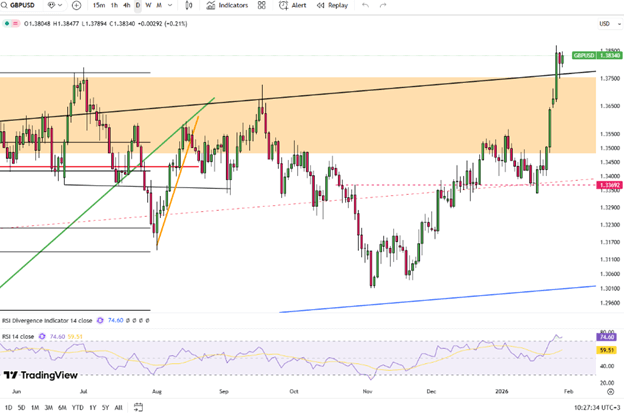Start Bar Replay mode
Viewport: 624px width, 414px height.
pos(332,6)
